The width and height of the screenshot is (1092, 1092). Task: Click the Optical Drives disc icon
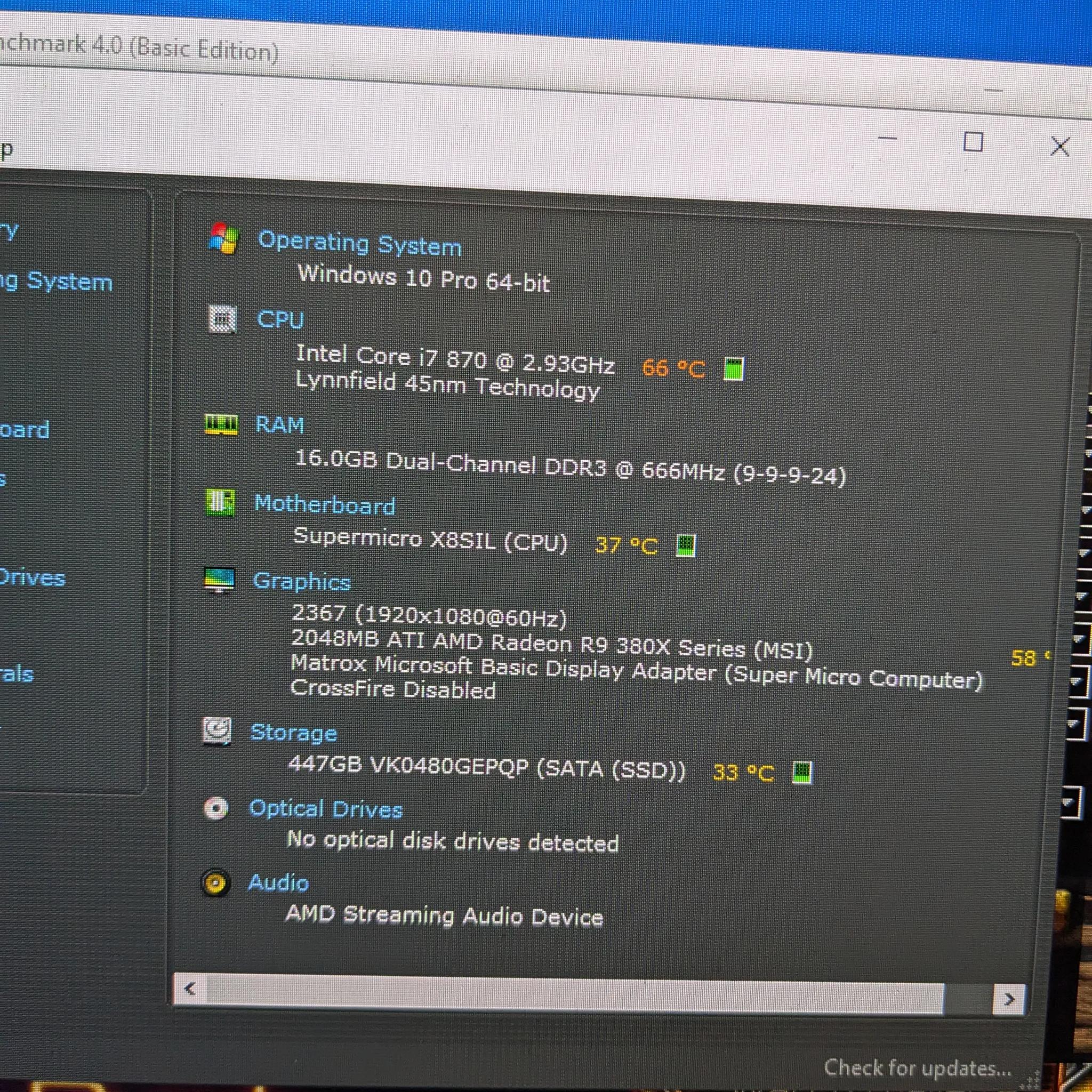click(x=216, y=808)
